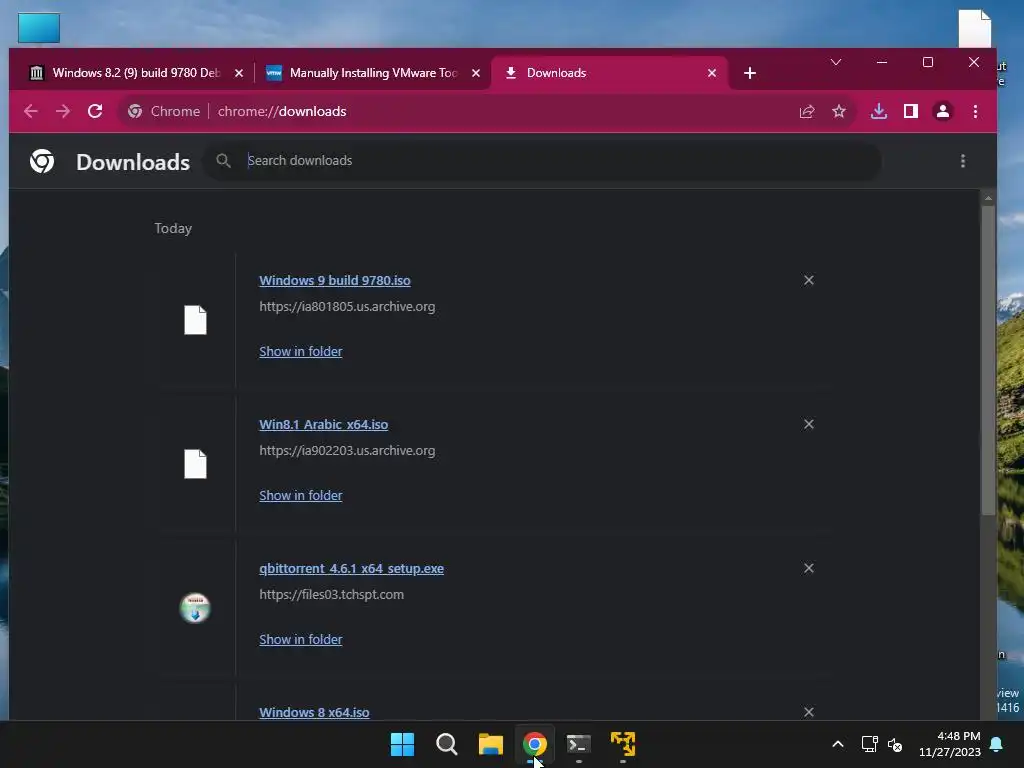The width and height of the screenshot is (1024, 768).
Task: Remove Win8.1_Arabic_x64.iso from list
Action: click(x=808, y=424)
